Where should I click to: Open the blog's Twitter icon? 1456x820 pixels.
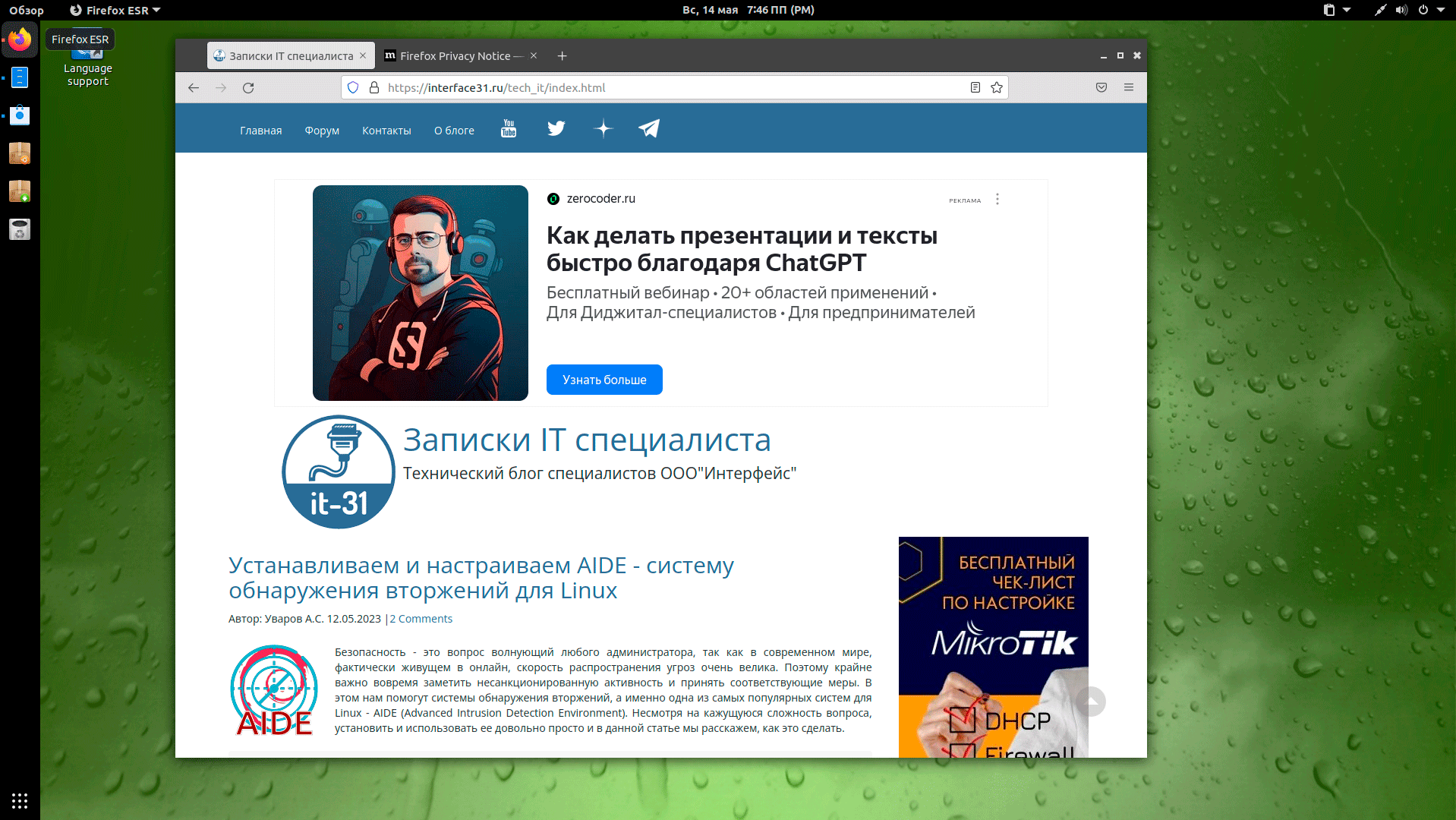pyautogui.click(x=556, y=128)
